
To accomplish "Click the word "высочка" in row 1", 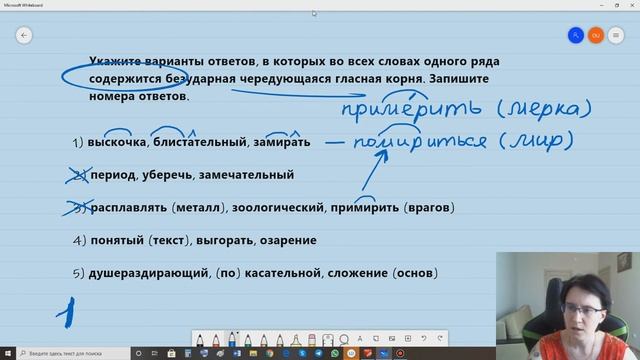I will point(117,142).
